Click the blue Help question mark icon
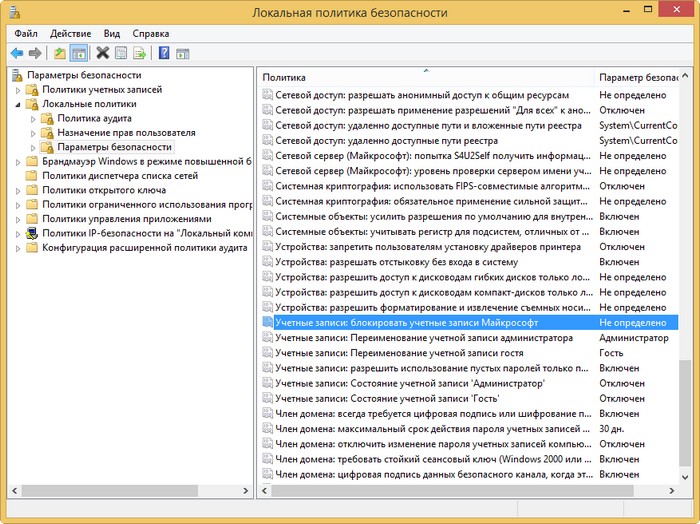This screenshot has height=524, width=700. point(164,53)
